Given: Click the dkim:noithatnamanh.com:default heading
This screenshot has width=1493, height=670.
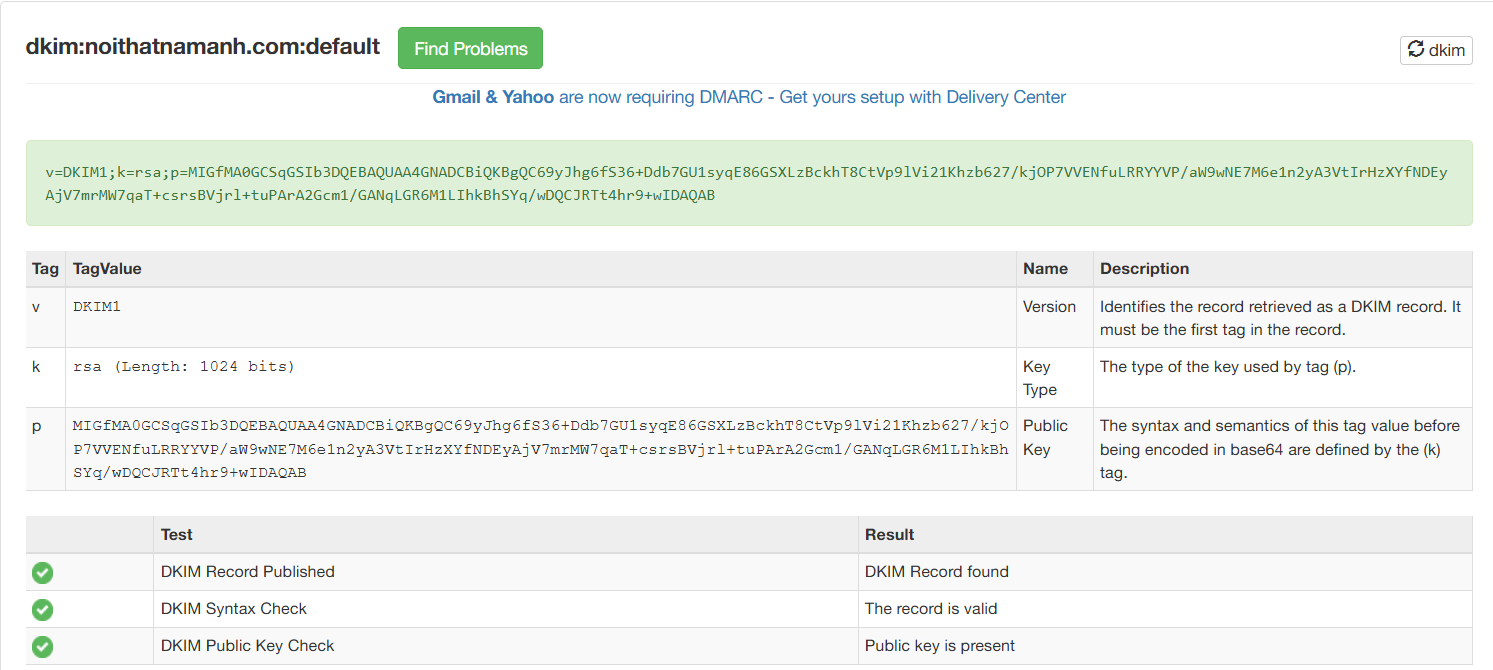Looking at the screenshot, I should [203, 47].
